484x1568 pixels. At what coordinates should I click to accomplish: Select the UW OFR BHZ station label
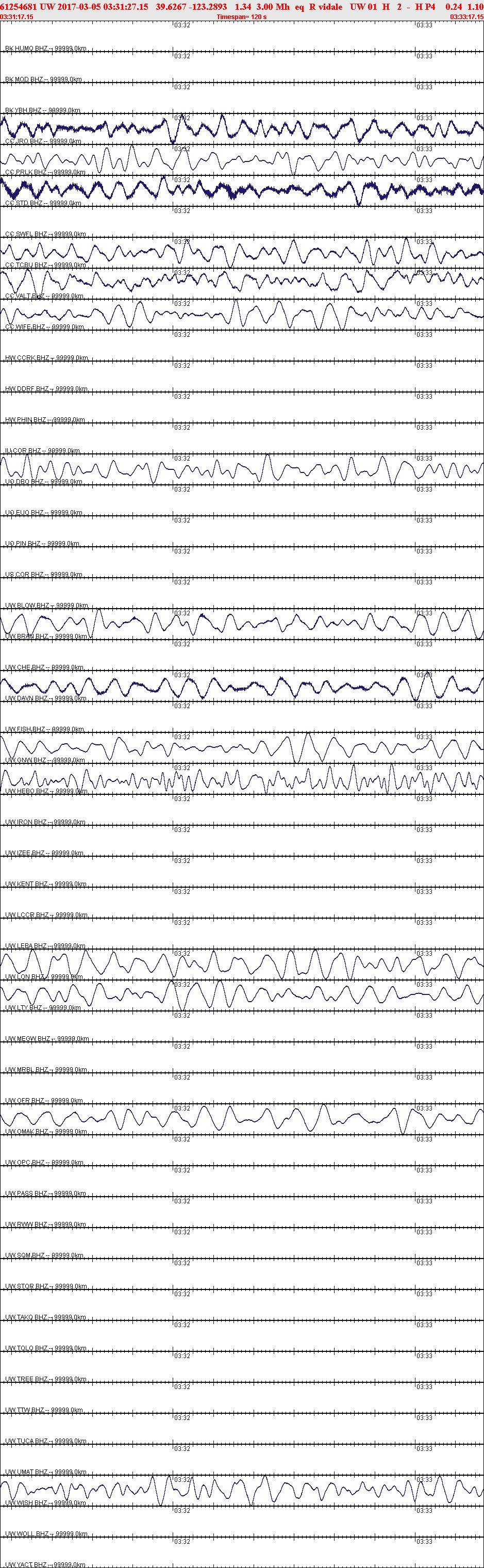pyautogui.click(x=44, y=1101)
